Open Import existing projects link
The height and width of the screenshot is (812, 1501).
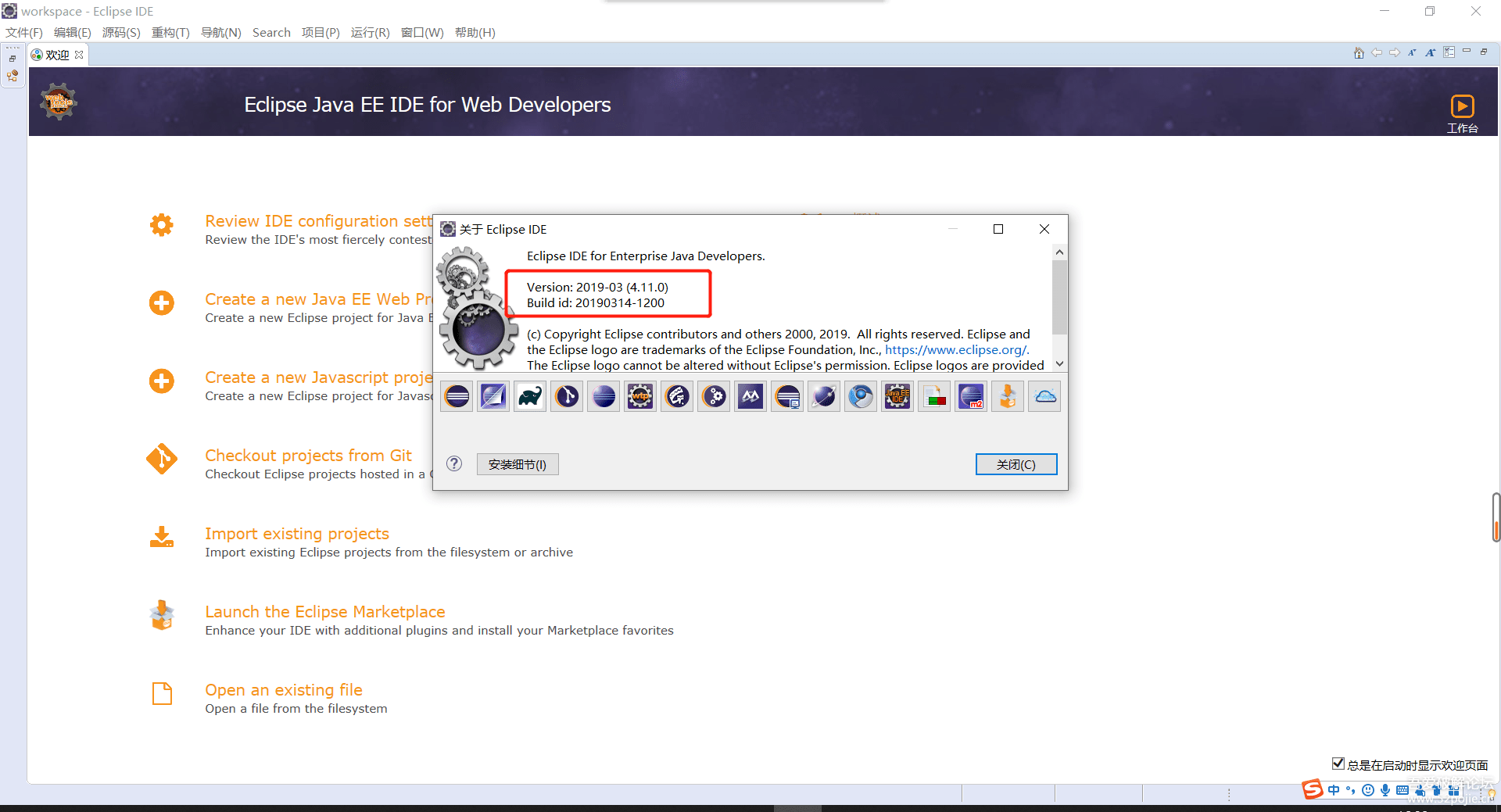coord(297,534)
